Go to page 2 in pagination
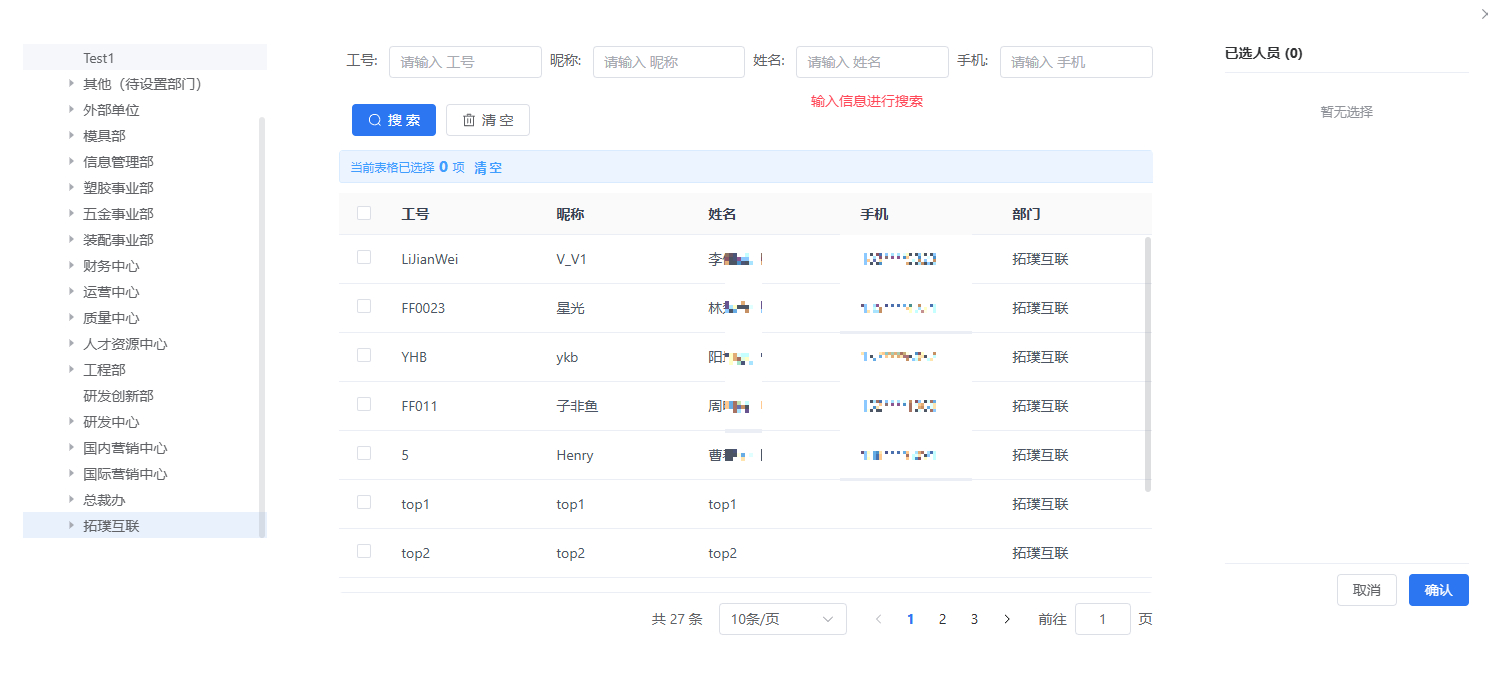This screenshot has width=1488, height=676. click(x=942, y=619)
